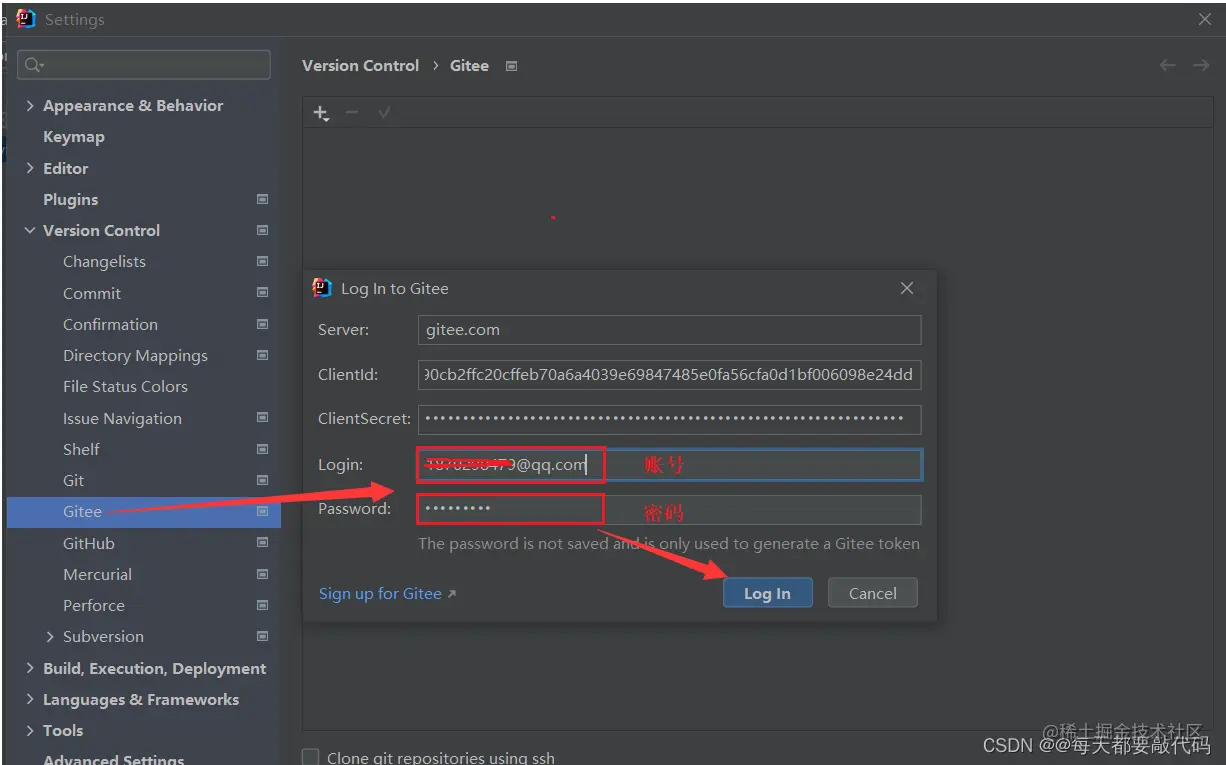Screen dimensions: 1226x765
Task: Click the project icon next to Shelf
Action: pyautogui.click(x=262, y=449)
